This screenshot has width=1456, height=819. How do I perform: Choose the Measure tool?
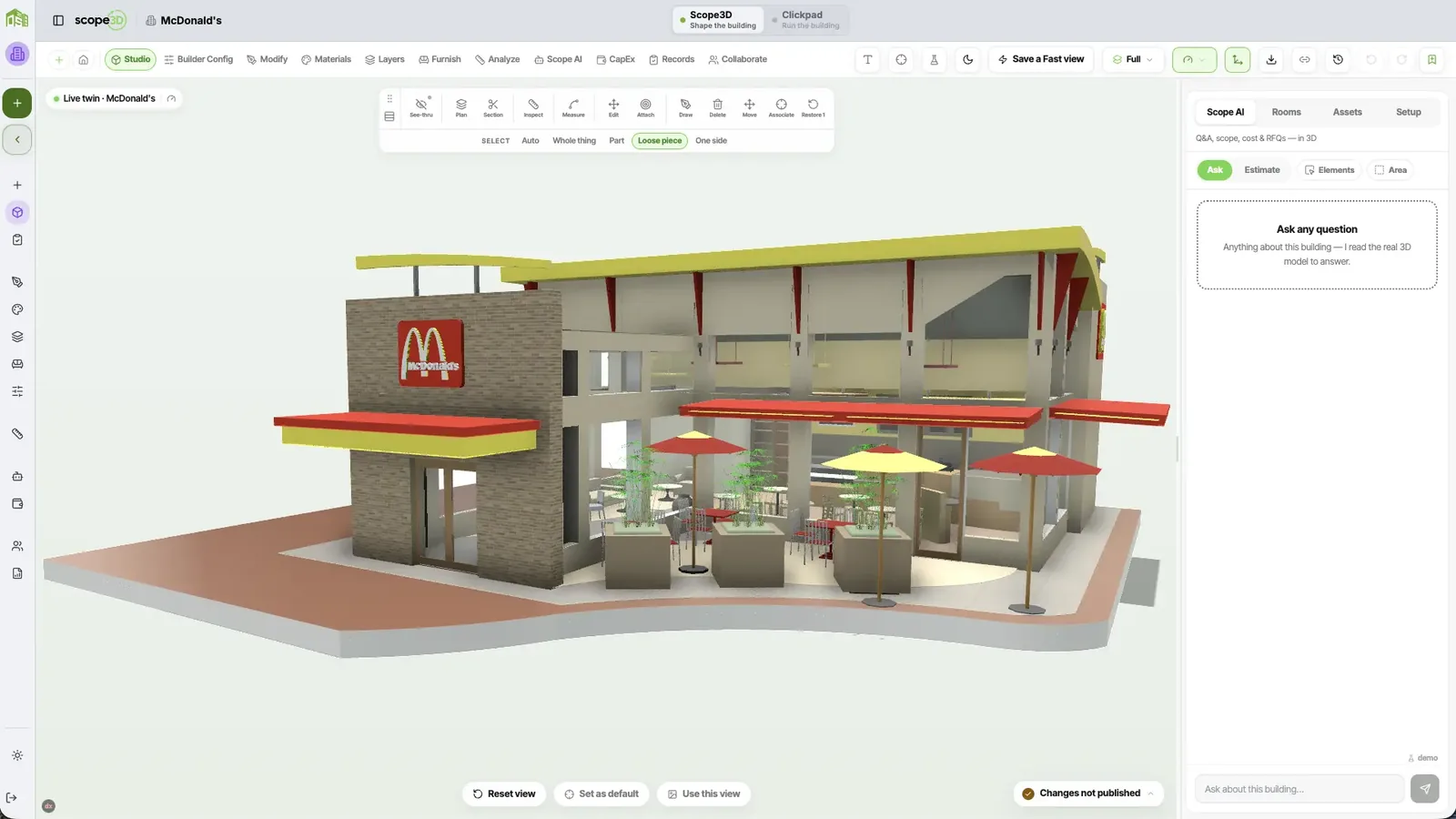[573, 107]
